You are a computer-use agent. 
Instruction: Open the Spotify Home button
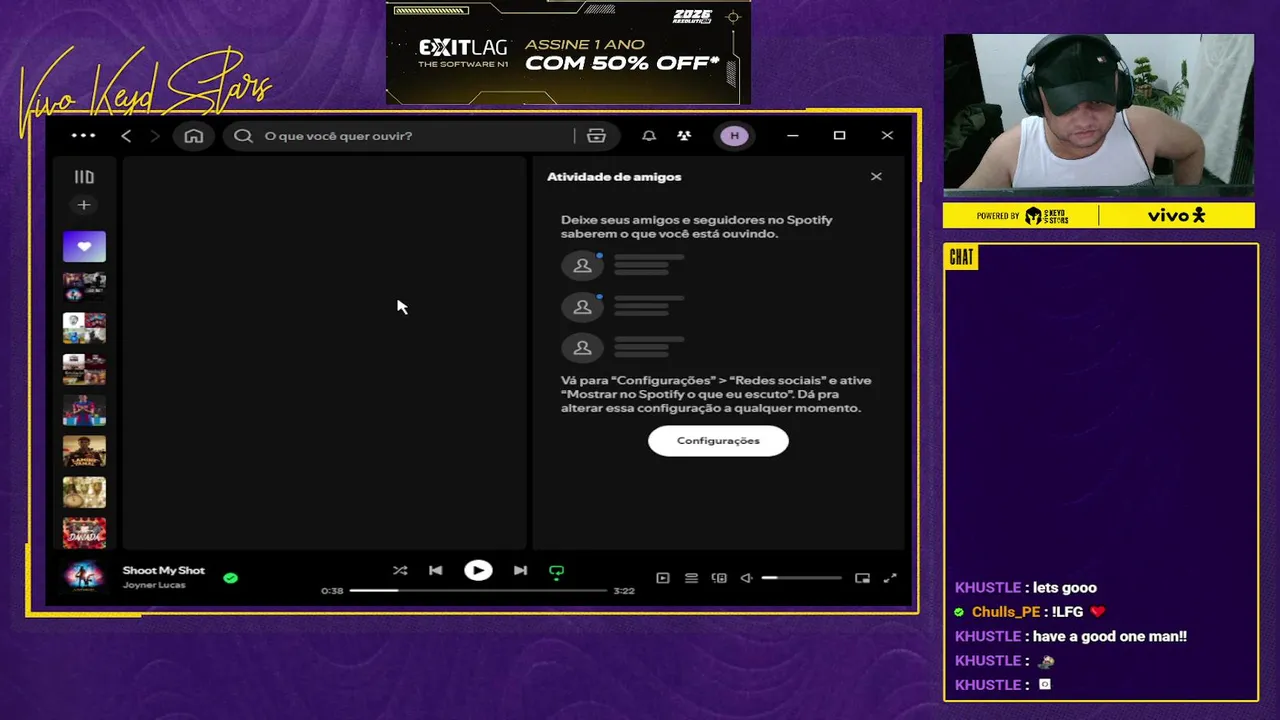coord(194,136)
